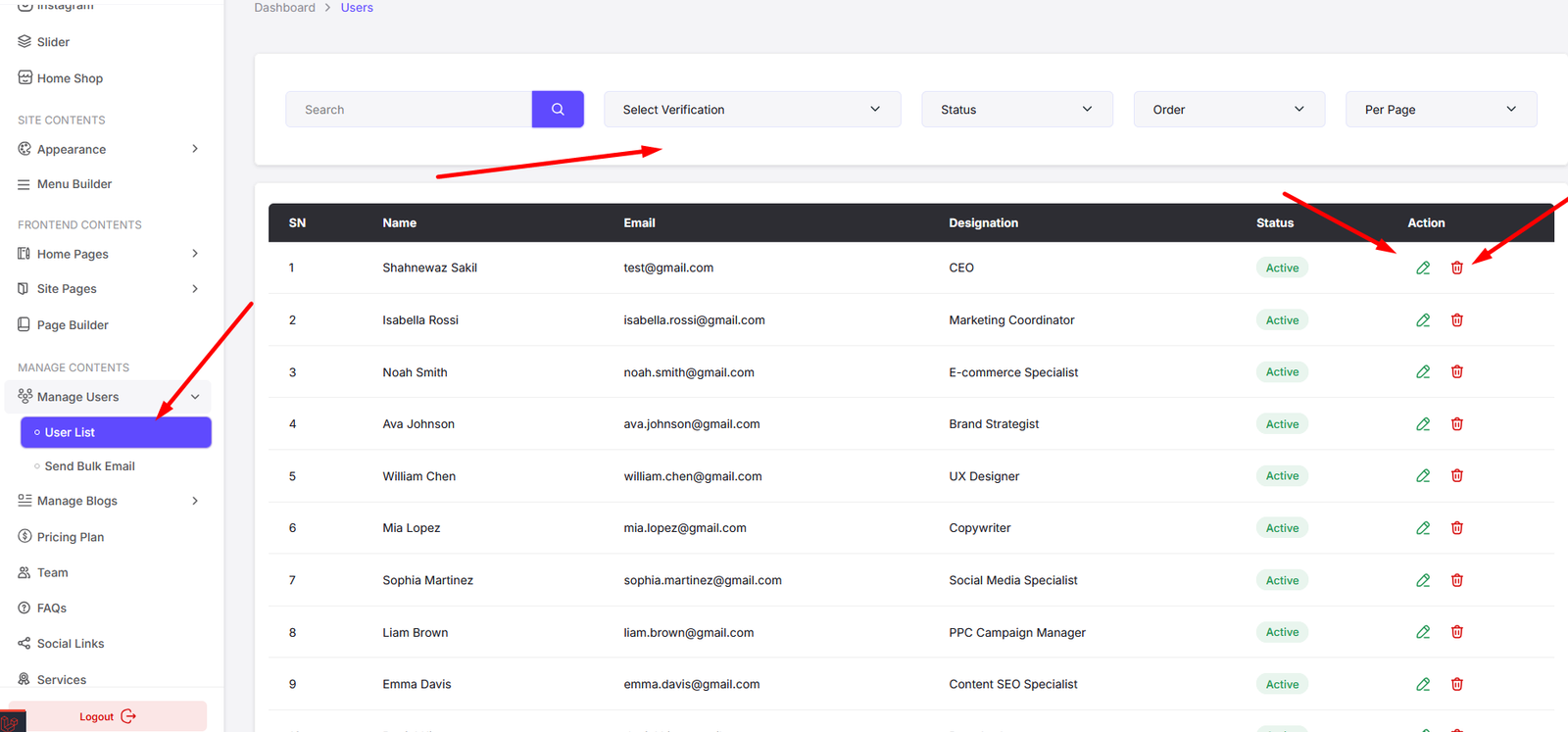Delete Ava Johnson with trash icon
The width and height of the screenshot is (1568, 732).
pos(1457,424)
